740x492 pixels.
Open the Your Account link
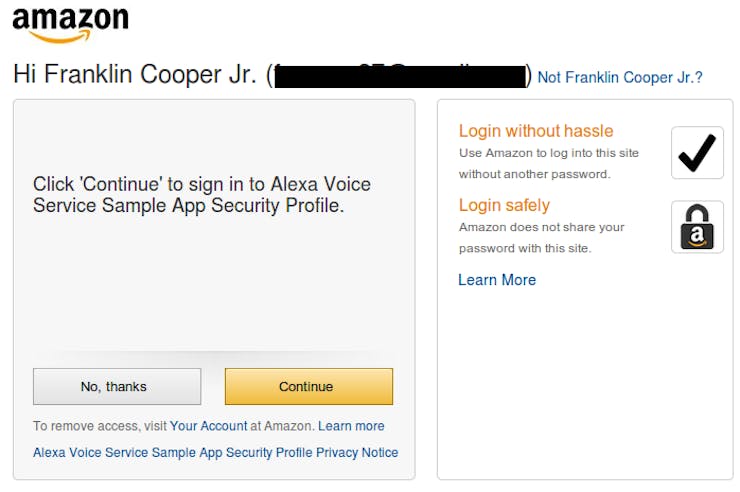pyautogui.click(x=208, y=426)
